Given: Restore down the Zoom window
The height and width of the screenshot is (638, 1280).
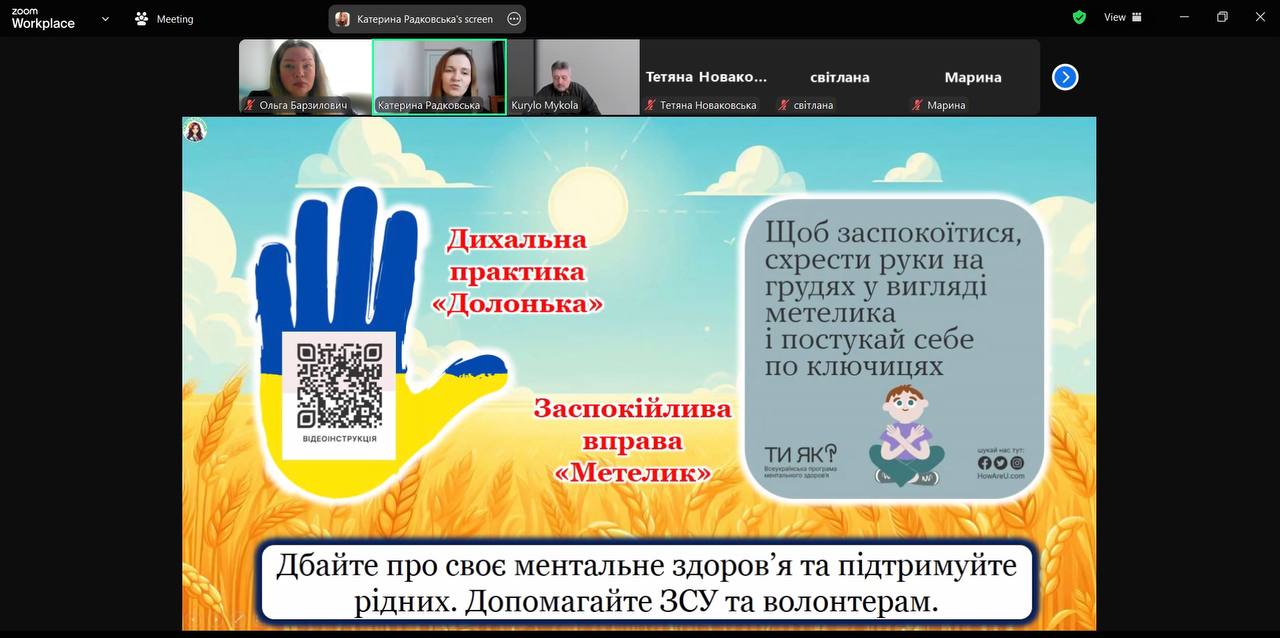Looking at the screenshot, I should [1221, 17].
